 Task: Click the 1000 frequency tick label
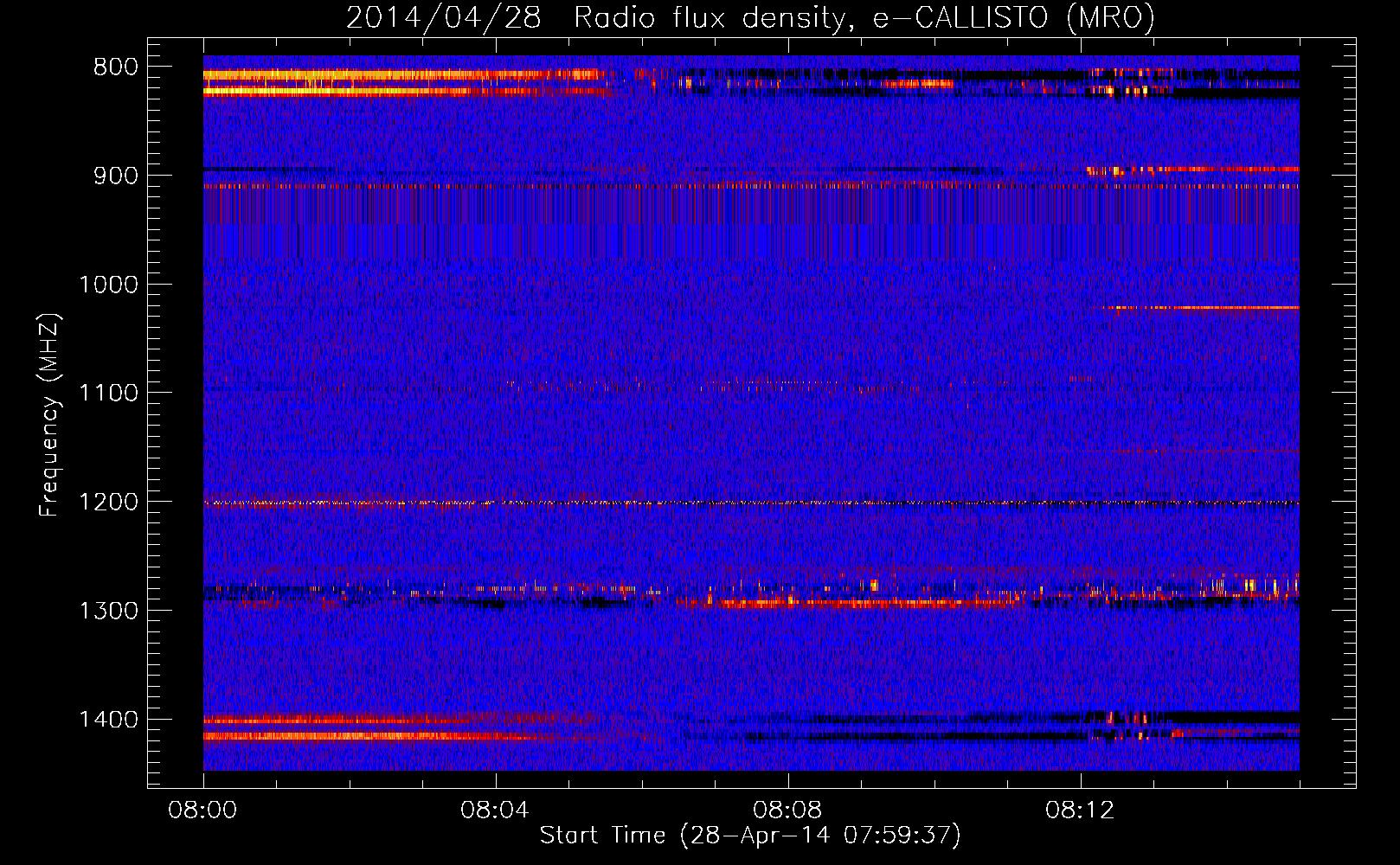coord(108,285)
